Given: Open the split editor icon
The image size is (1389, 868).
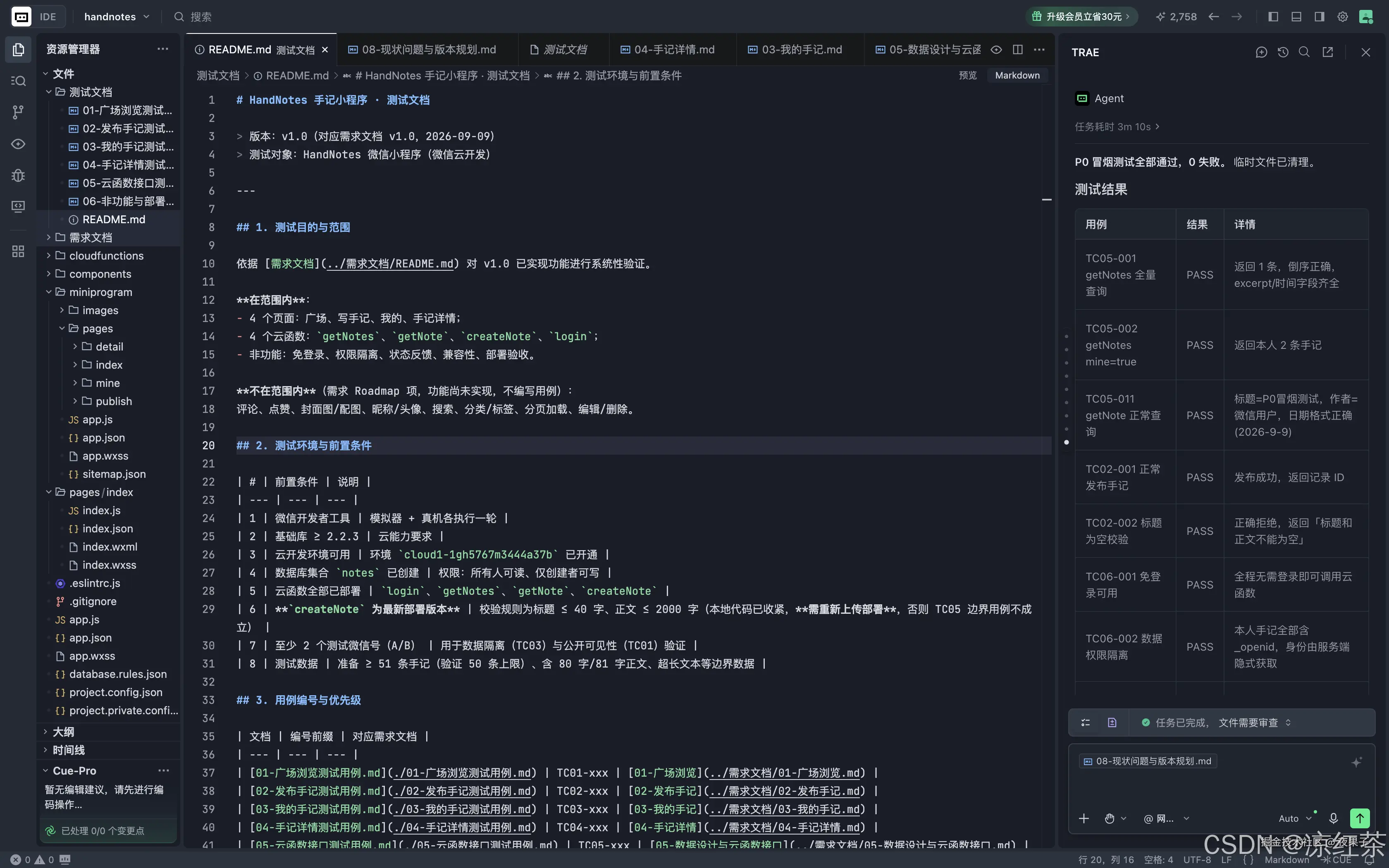Looking at the screenshot, I should pos(1018,50).
